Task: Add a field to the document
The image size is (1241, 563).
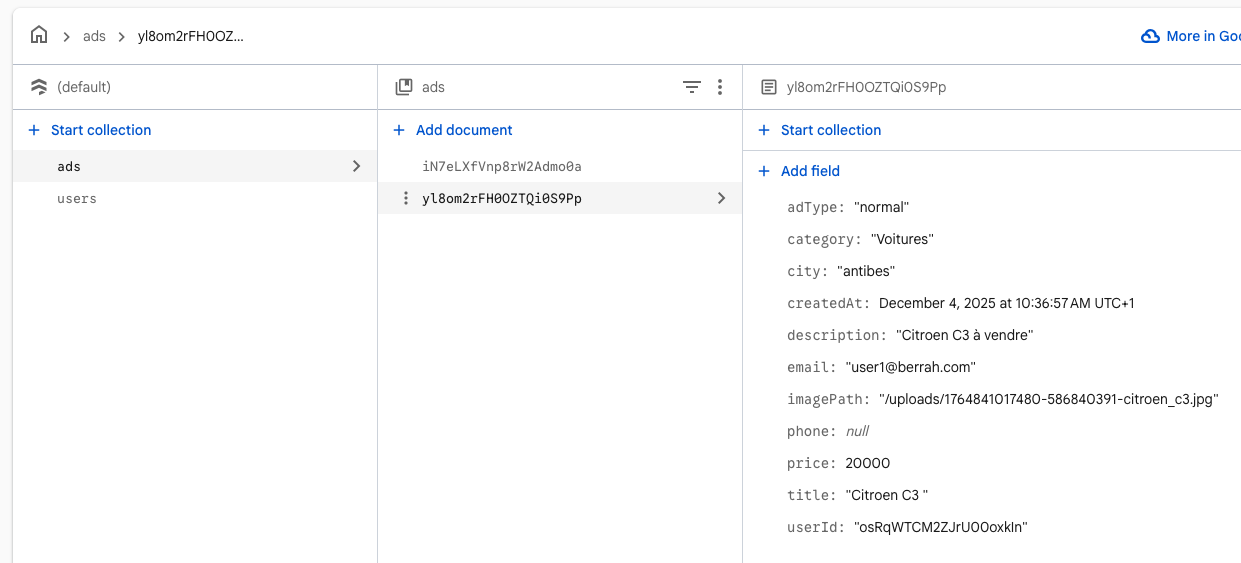Action: [809, 171]
